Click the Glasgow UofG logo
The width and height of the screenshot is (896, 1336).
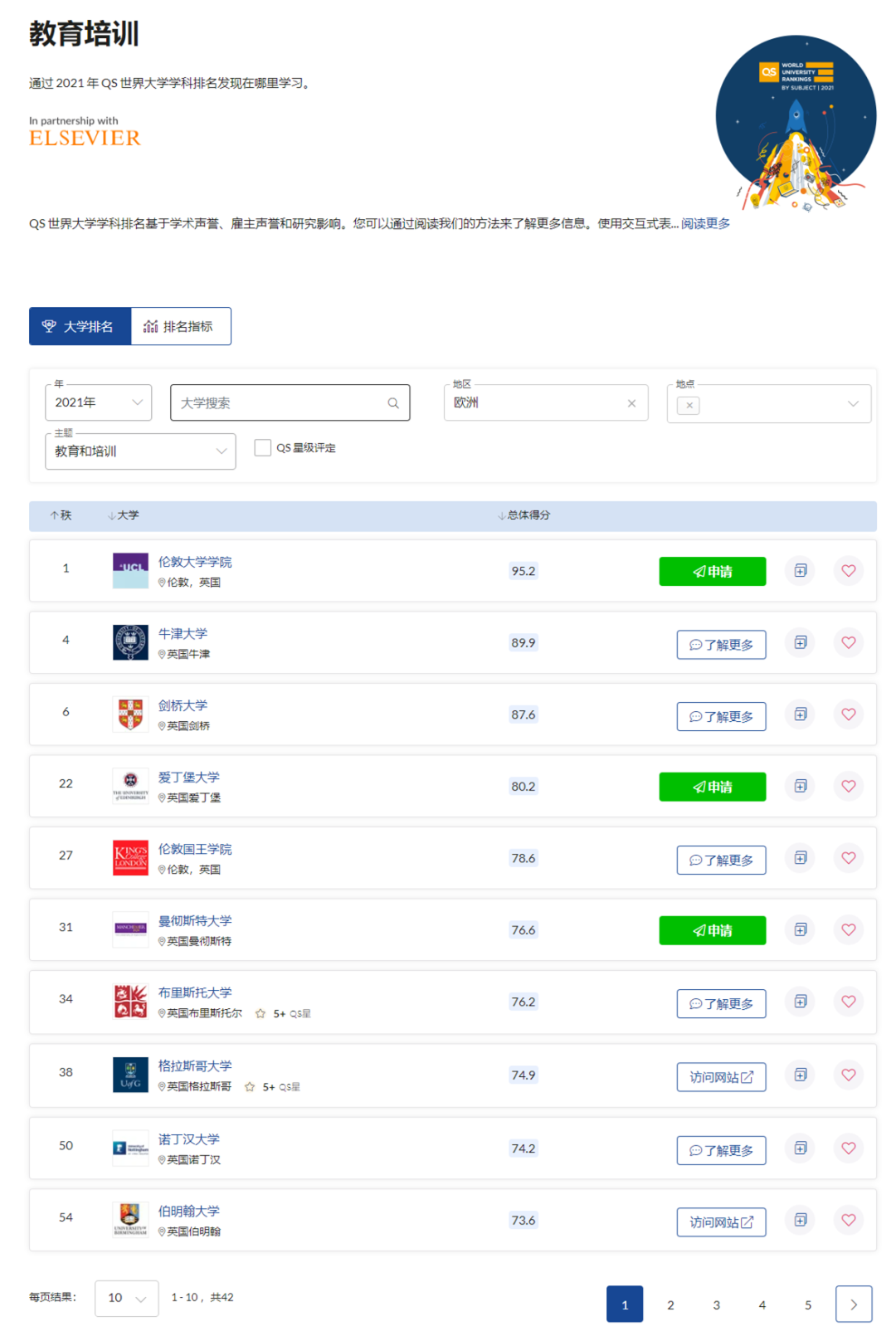pyautogui.click(x=130, y=1075)
